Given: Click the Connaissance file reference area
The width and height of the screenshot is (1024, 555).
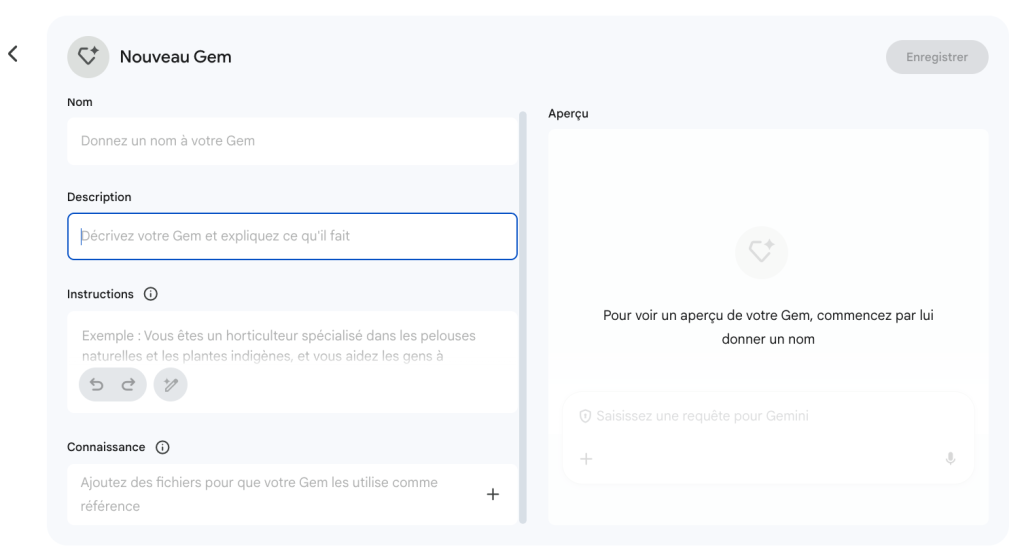Looking at the screenshot, I should tap(270, 494).
